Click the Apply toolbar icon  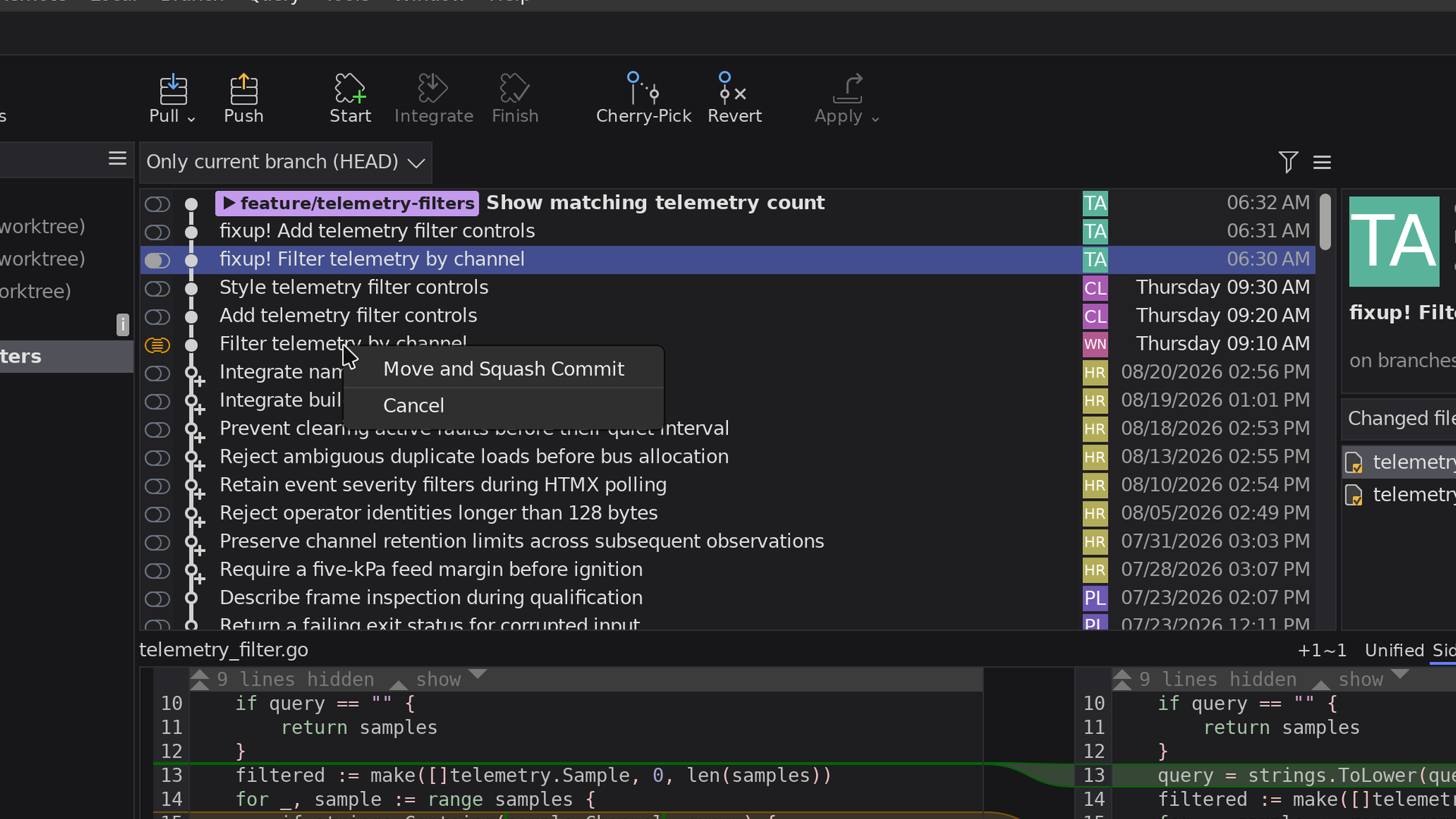click(x=847, y=89)
